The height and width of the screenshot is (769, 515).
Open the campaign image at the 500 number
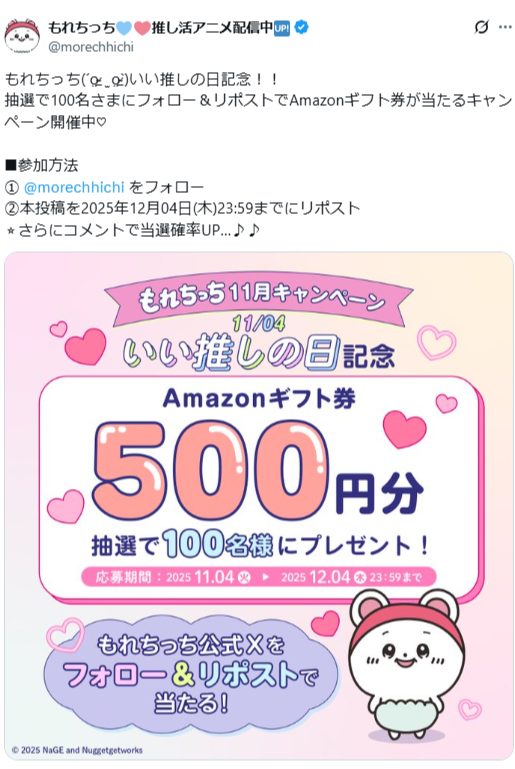210,470
